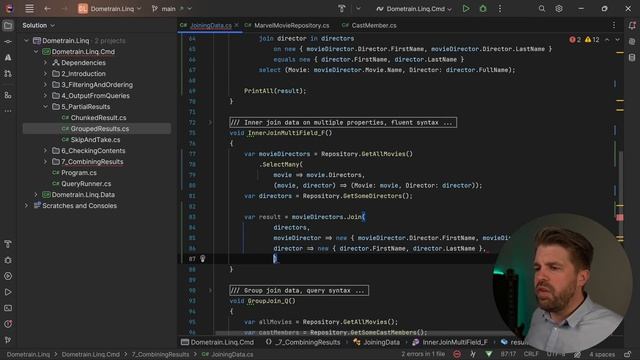Open the Commit tool window icon
The width and height of the screenshot is (640, 360).
coord(8,42)
